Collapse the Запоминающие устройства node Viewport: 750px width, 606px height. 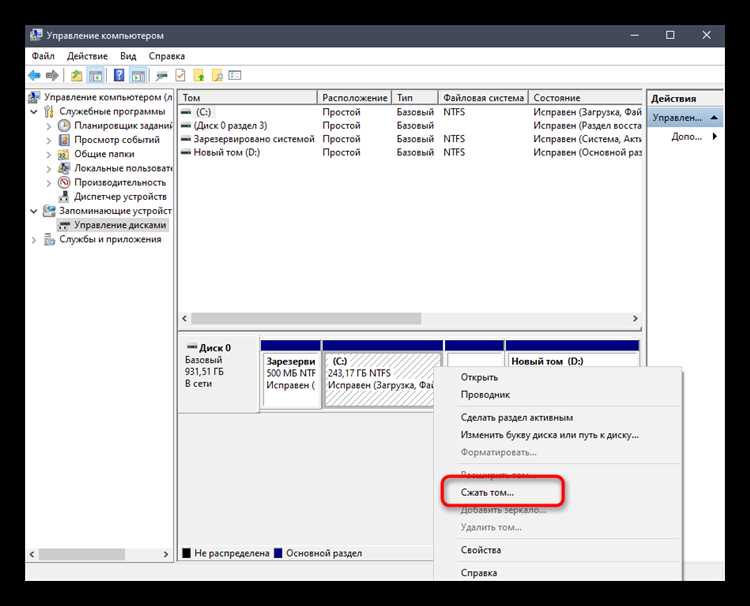34,211
